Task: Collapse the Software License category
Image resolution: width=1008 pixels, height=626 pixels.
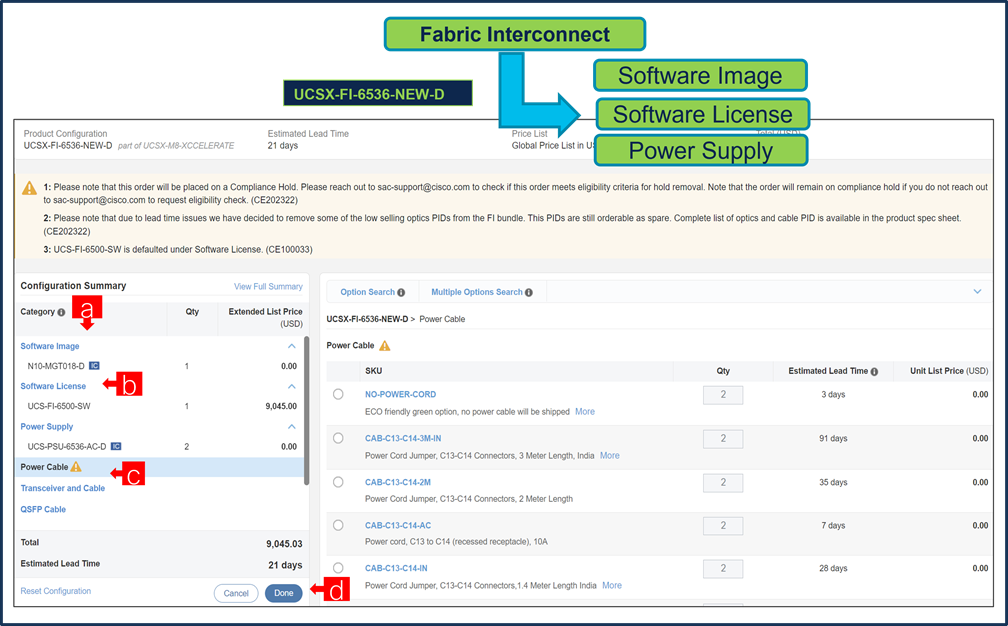Action: coord(292,386)
